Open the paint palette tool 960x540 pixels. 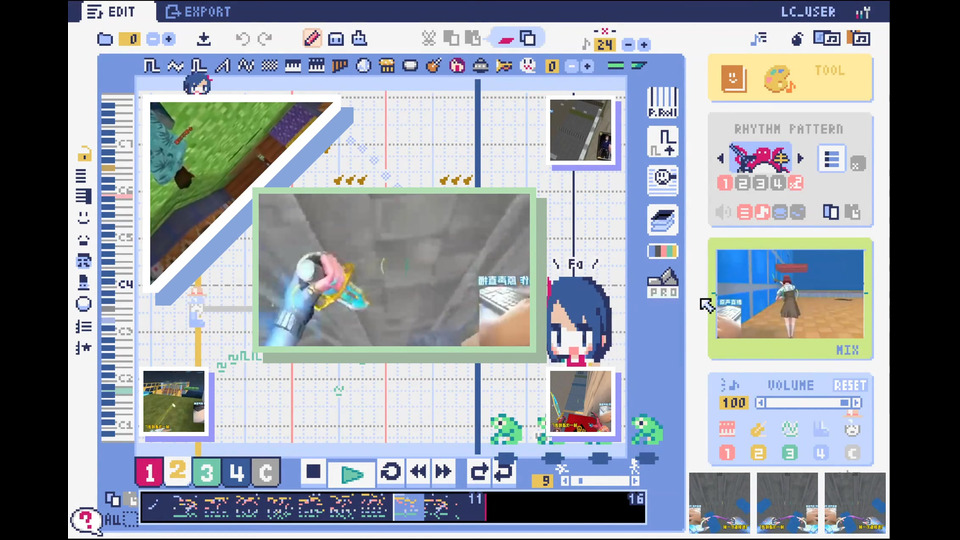click(x=778, y=80)
